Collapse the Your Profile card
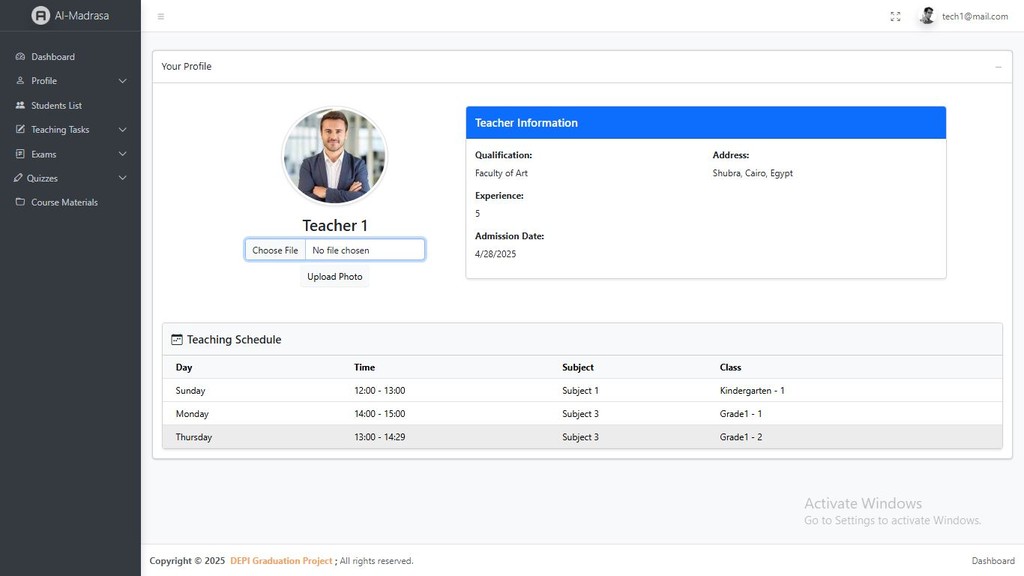The width and height of the screenshot is (1024, 576). point(997,67)
